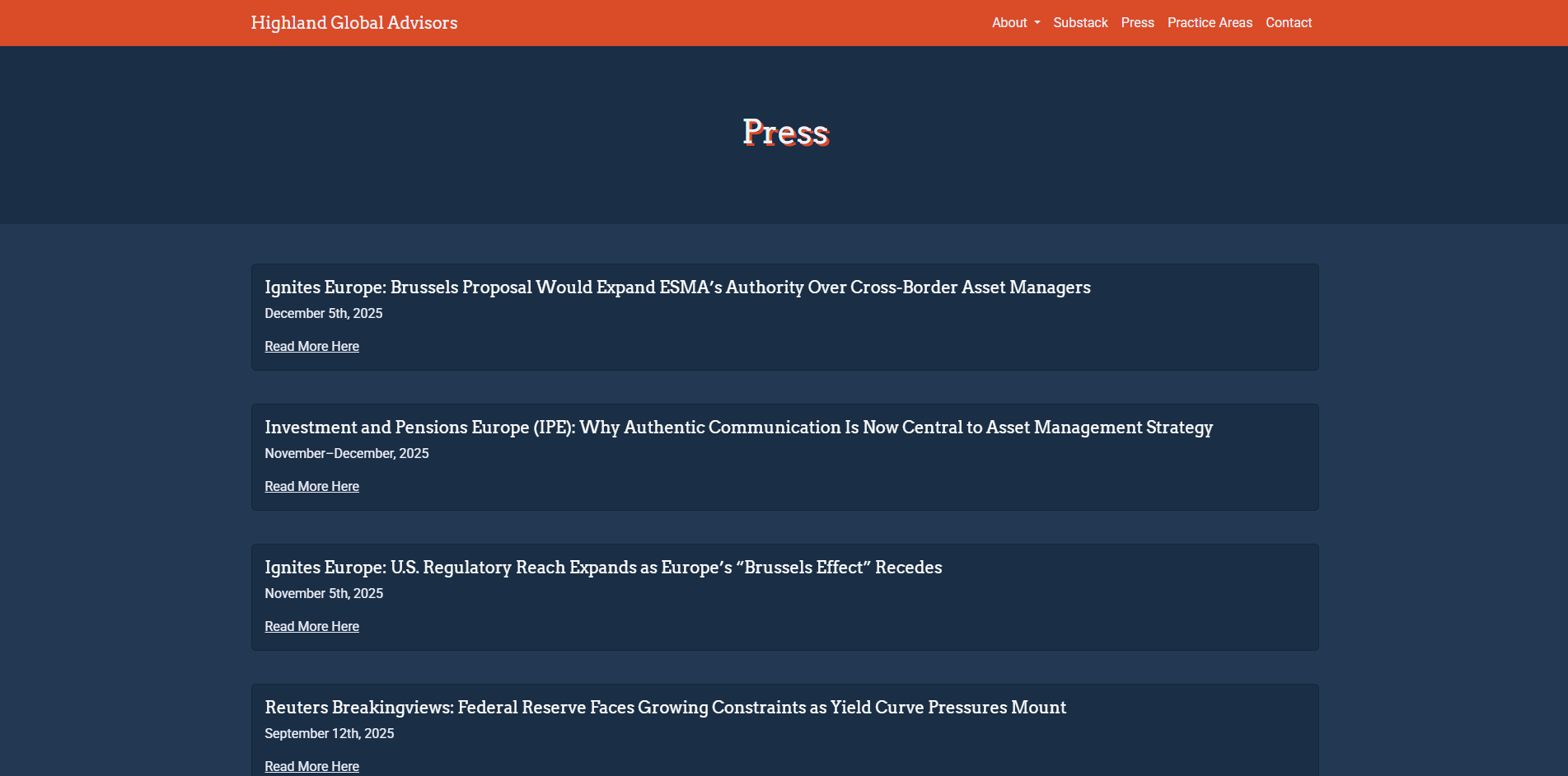This screenshot has width=1568, height=776.
Task: Click the November 5th, 2025 date
Action: [323, 594]
